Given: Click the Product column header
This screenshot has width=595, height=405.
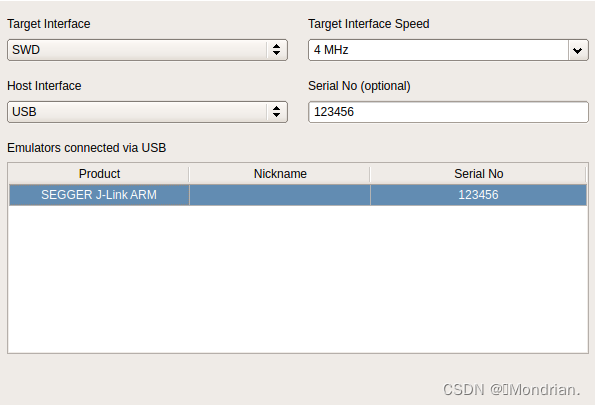Looking at the screenshot, I should click(x=99, y=174).
